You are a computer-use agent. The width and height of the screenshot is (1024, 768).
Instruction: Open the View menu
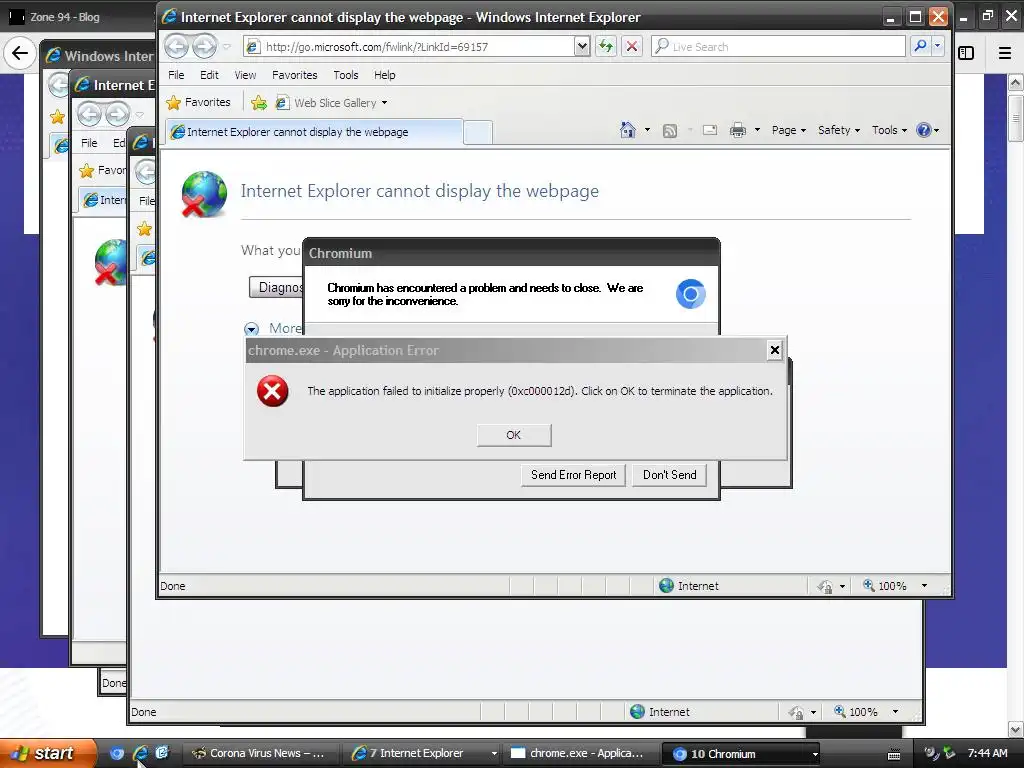coord(246,75)
